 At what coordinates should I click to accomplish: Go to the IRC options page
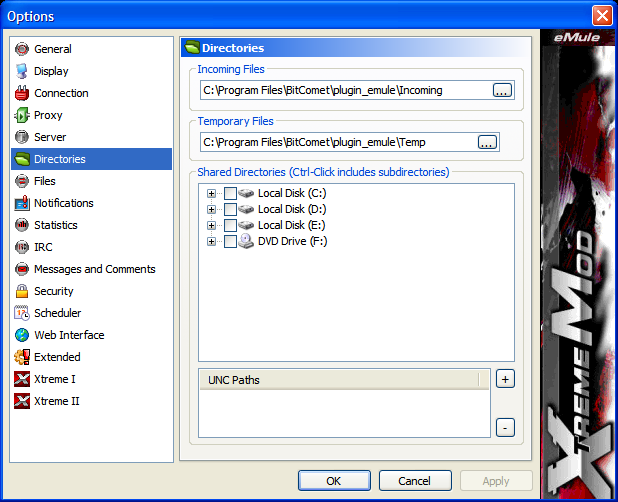coord(43,247)
